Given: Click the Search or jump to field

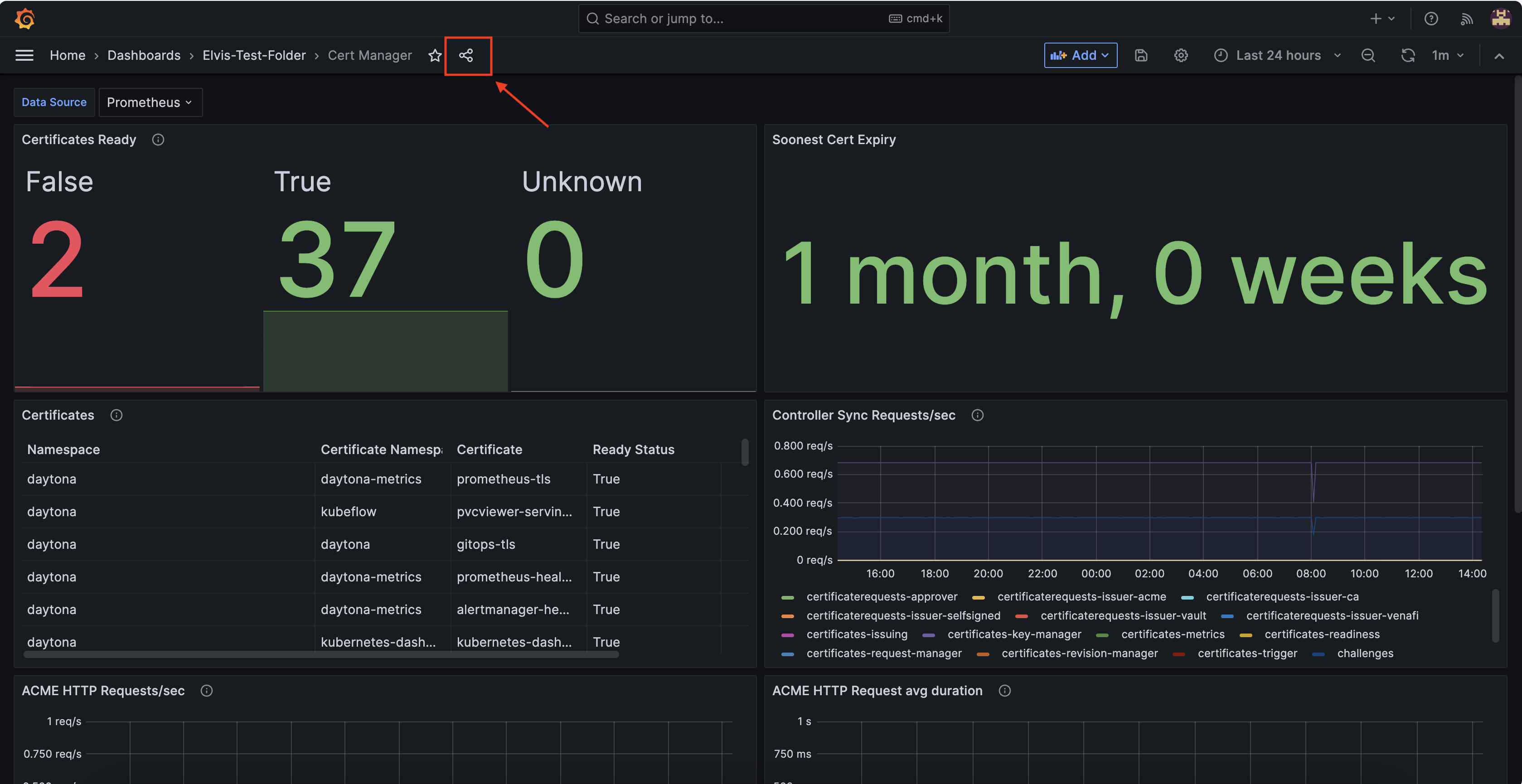Looking at the screenshot, I should click(x=763, y=18).
